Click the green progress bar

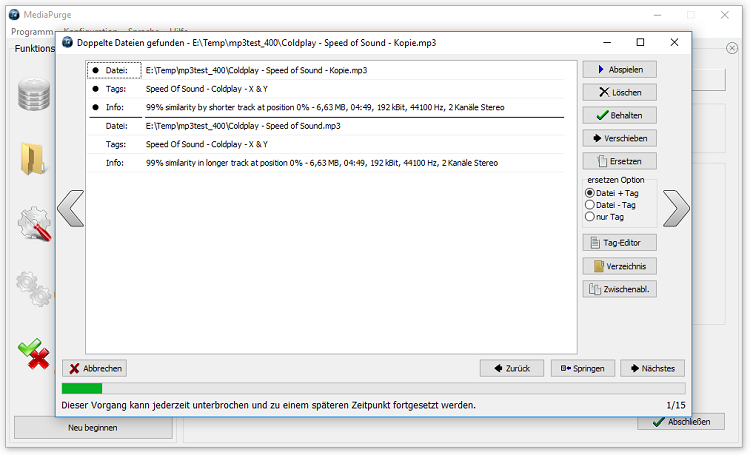pos(374,388)
